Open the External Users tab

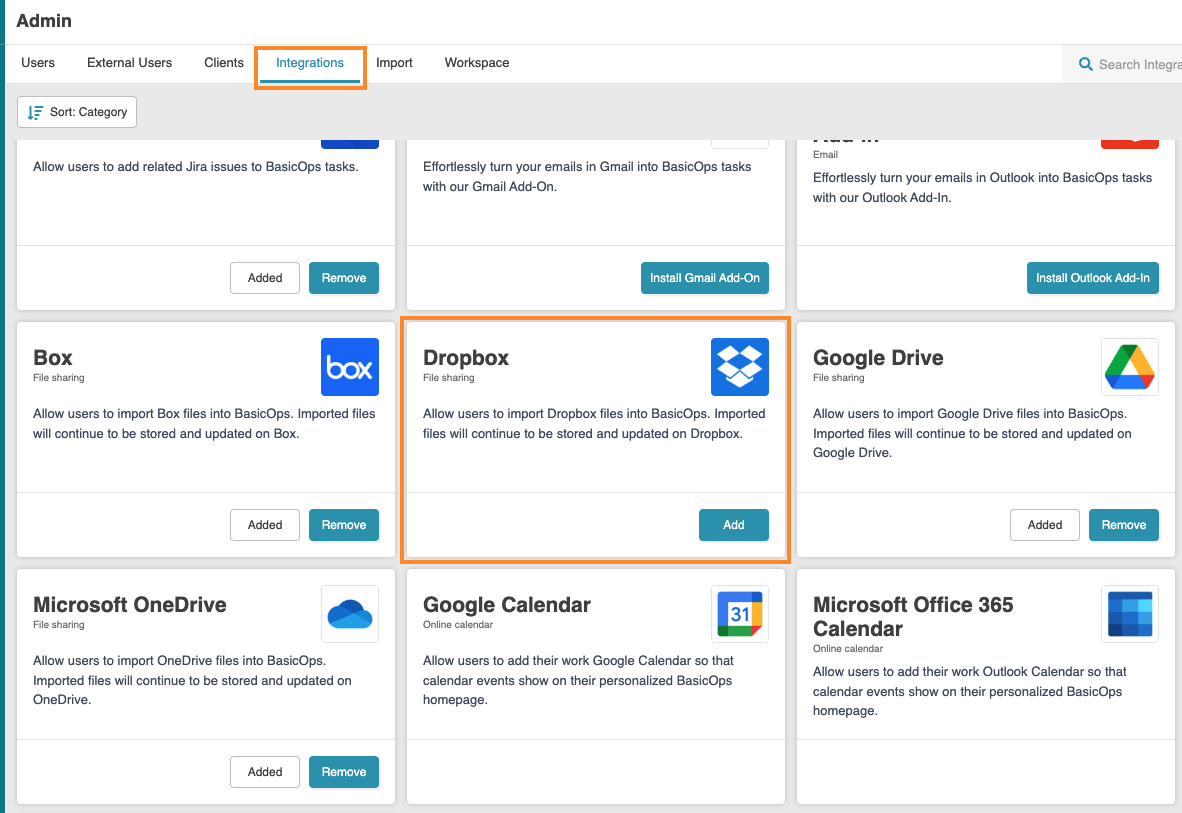[129, 62]
